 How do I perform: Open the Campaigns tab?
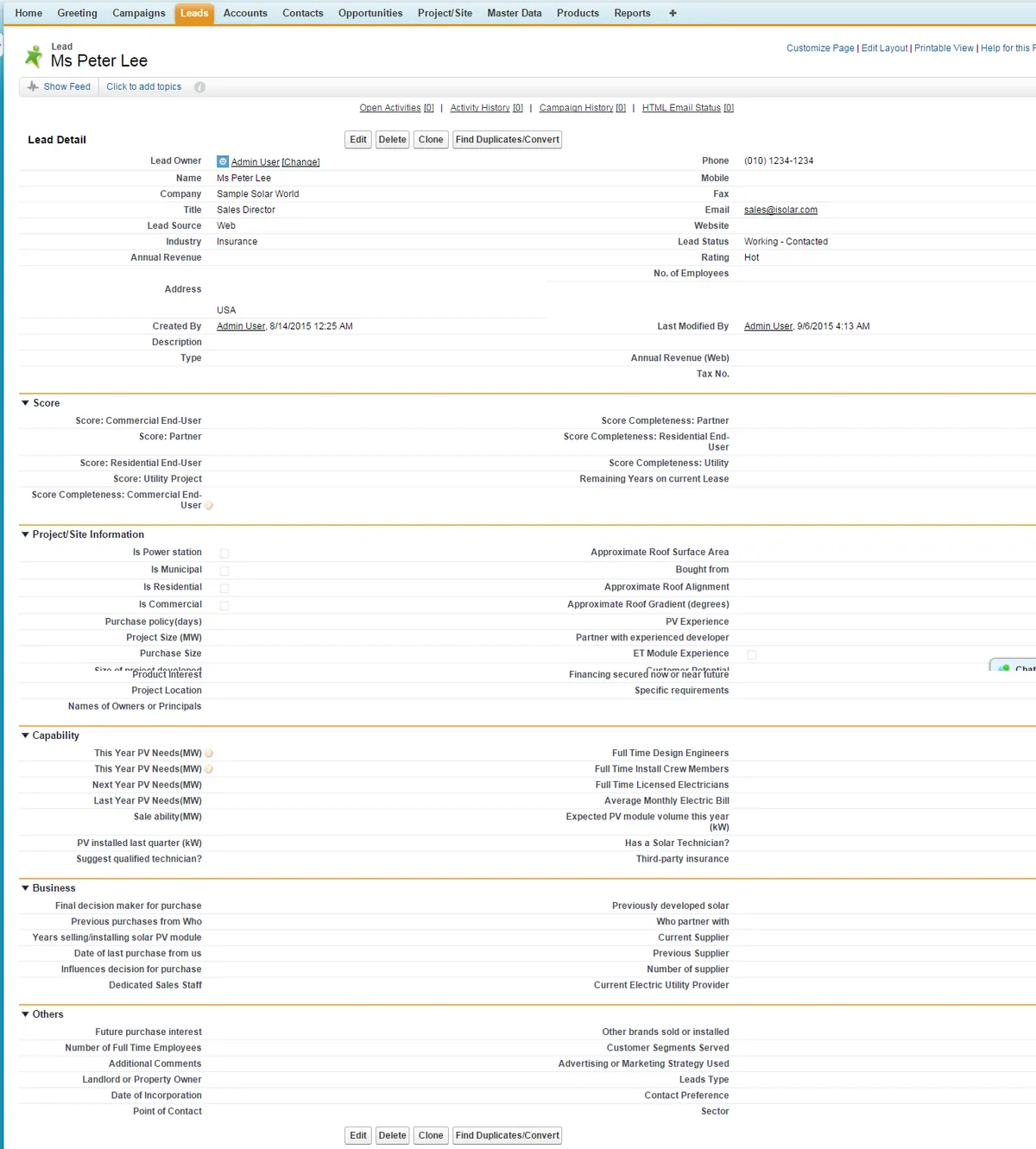coord(139,13)
